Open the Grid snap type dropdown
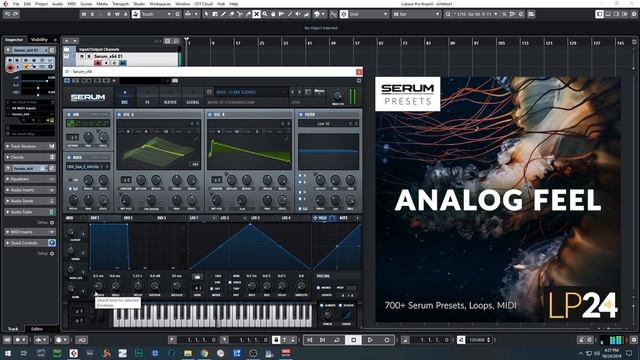The height and width of the screenshot is (360, 640). pyautogui.click(x=368, y=14)
